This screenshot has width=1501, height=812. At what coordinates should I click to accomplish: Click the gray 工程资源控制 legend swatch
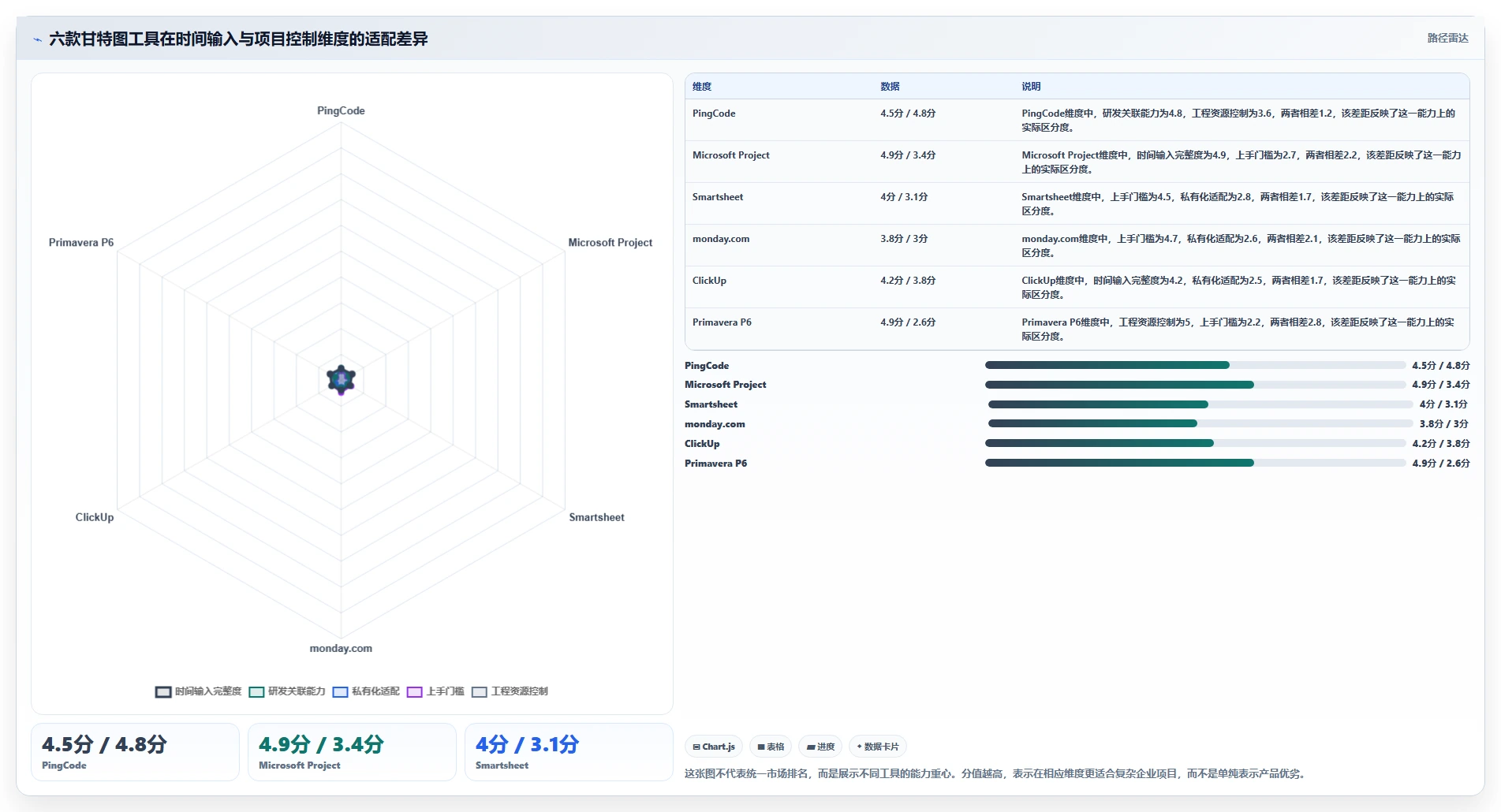coord(479,692)
